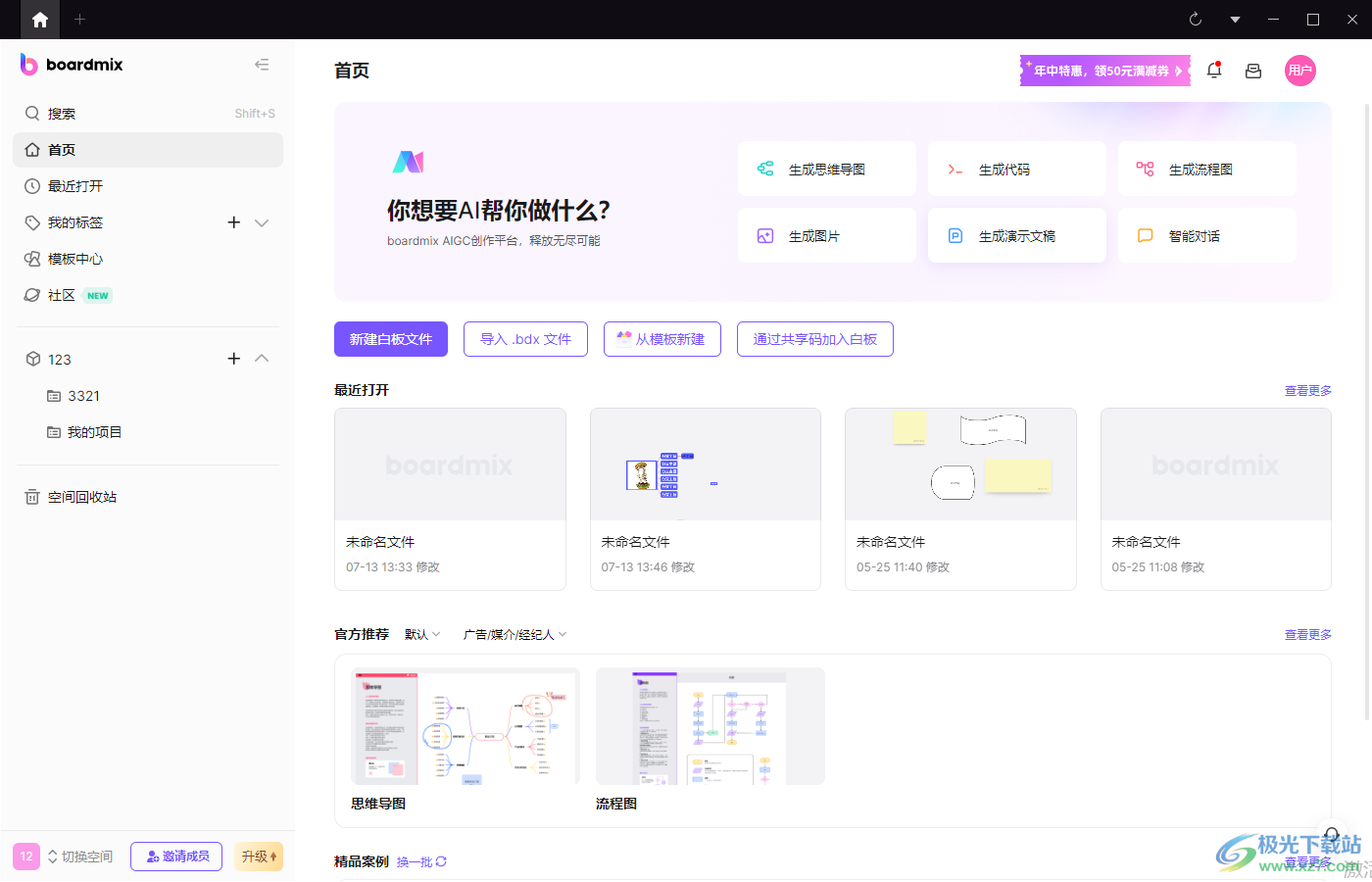Click 导入 .bdx 文件 button

tap(526, 339)
